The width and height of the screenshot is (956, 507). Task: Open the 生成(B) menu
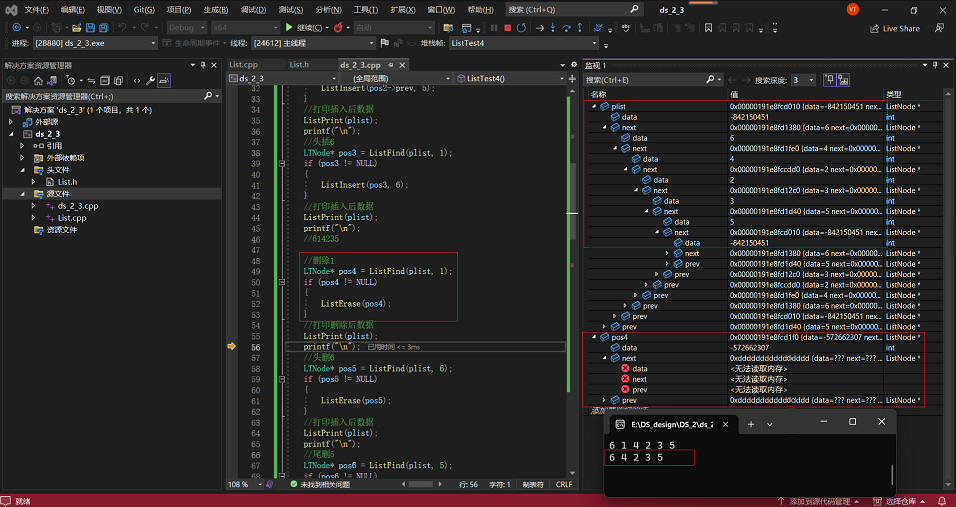(x=216, y=10)
